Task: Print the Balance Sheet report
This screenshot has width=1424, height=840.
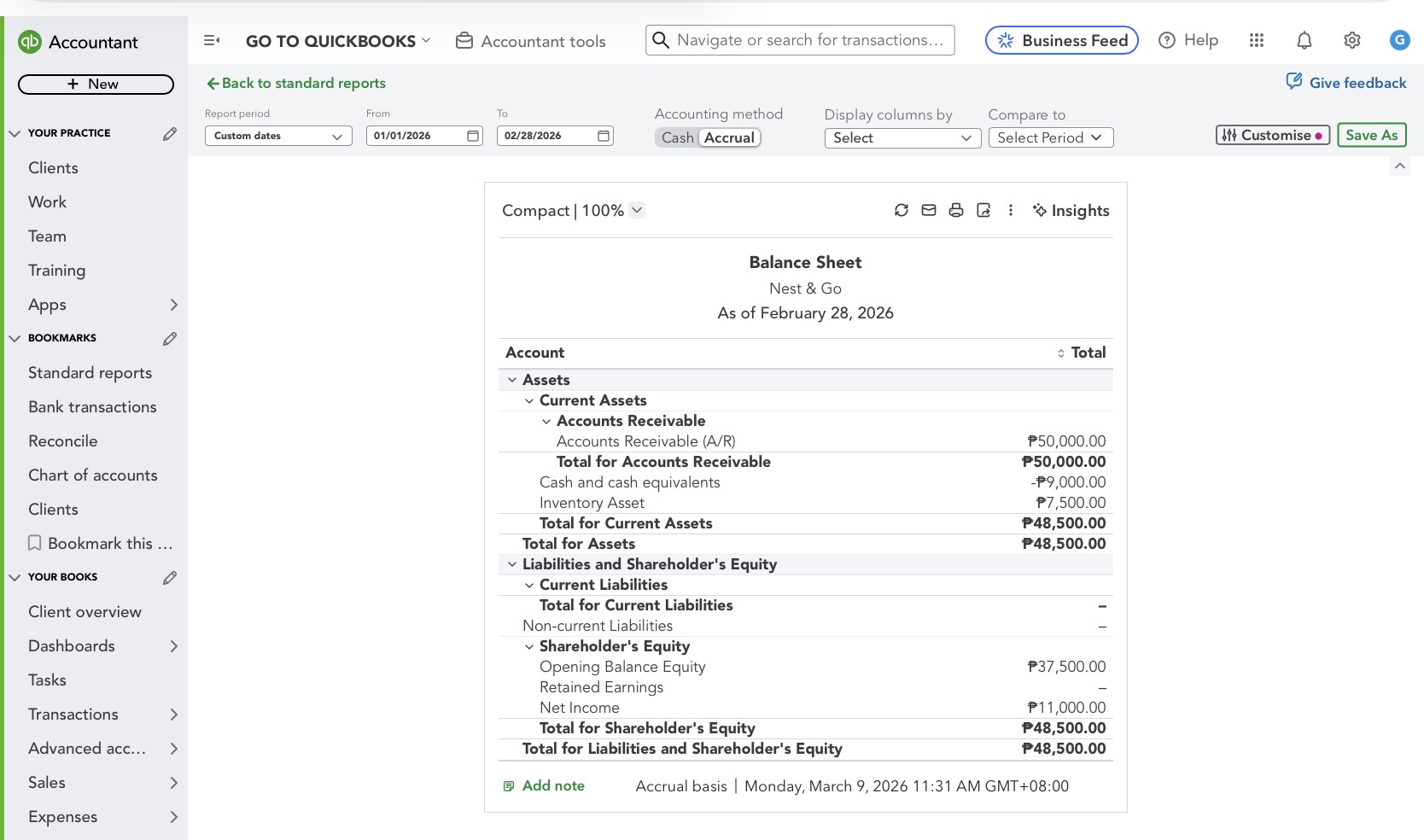Action: 956,210
